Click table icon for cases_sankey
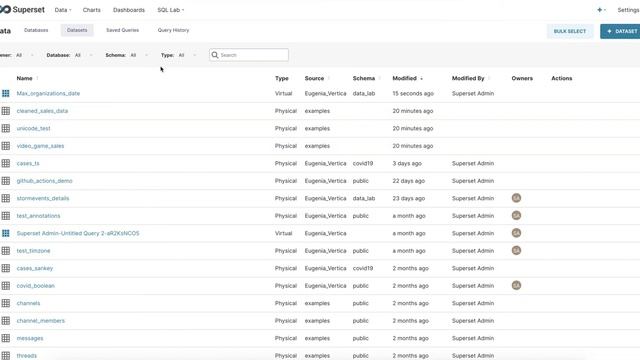The image size is (640, 360). pos(6,268)
